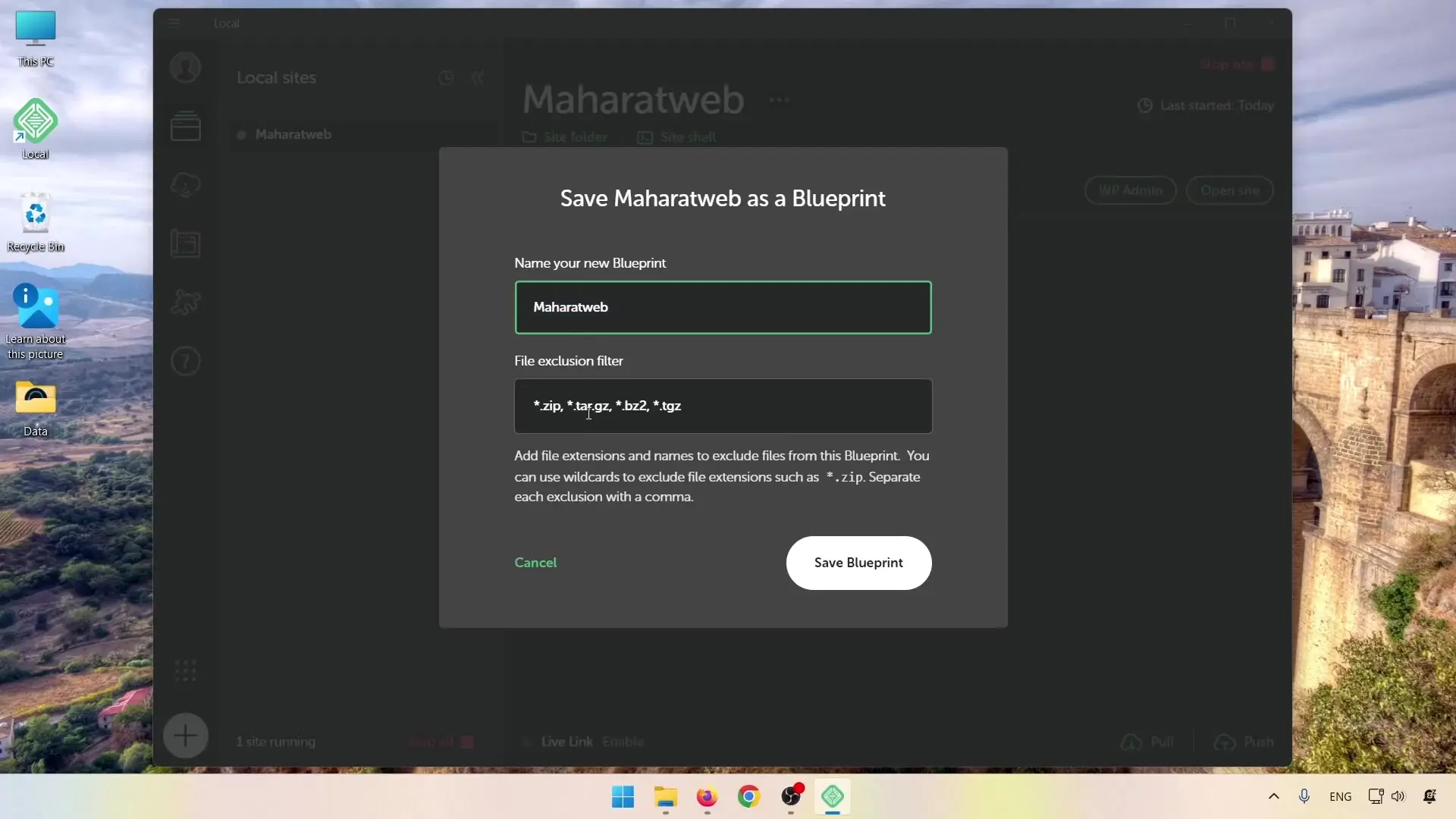Open Blueprints icon in Local sidebar
The height and width of the screenshot is (819, 1456).
(185, 243)
